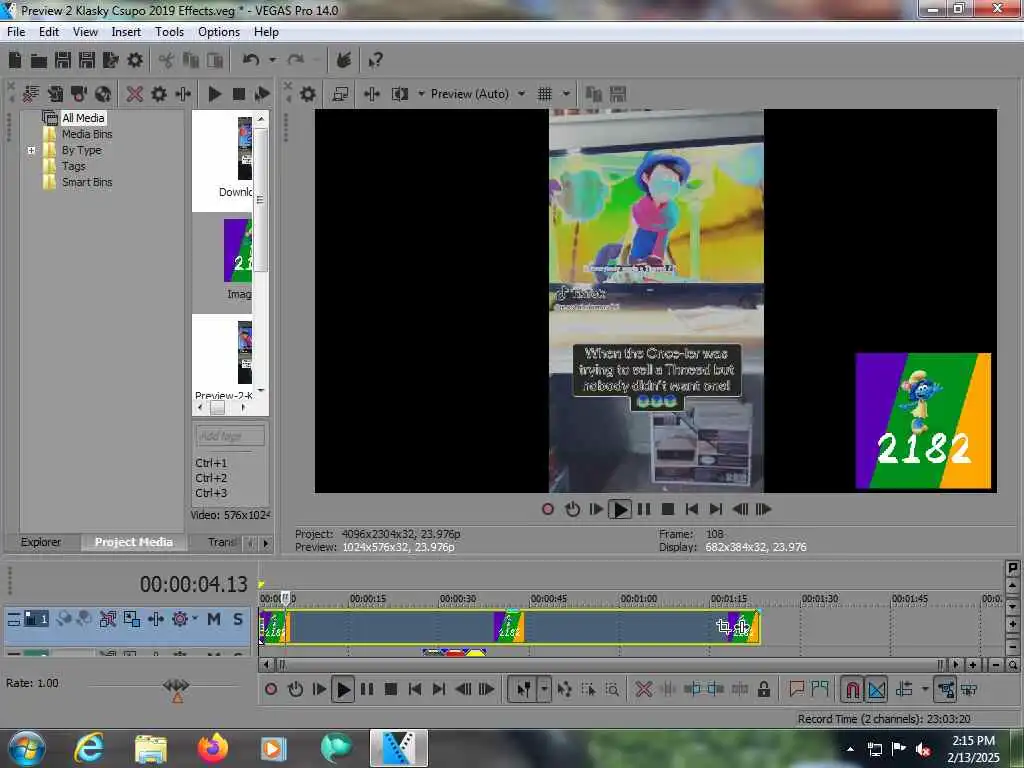
Task: Activate the What's This help icon
Action: [375, 61]
